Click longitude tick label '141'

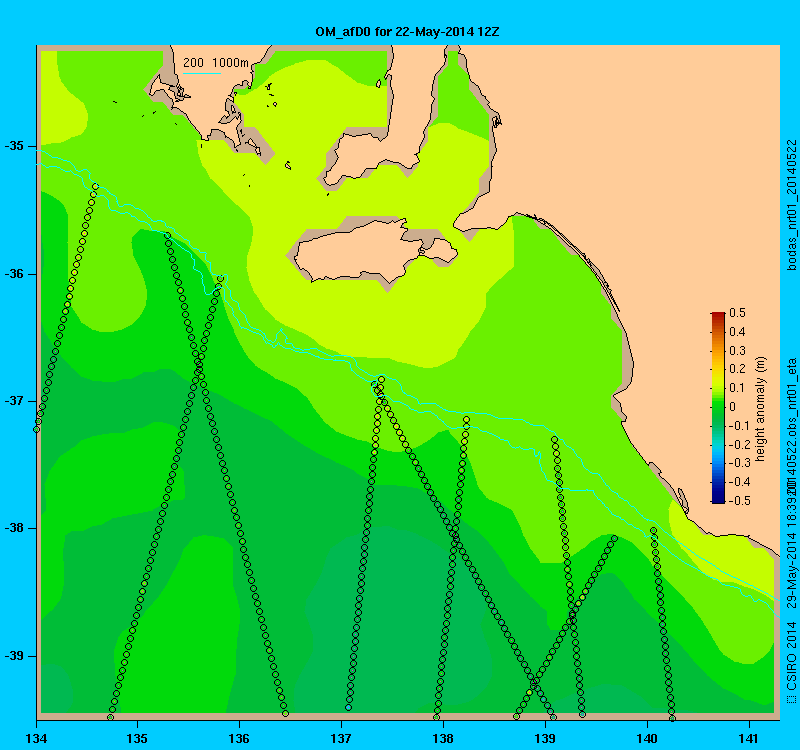pos(749,738)
